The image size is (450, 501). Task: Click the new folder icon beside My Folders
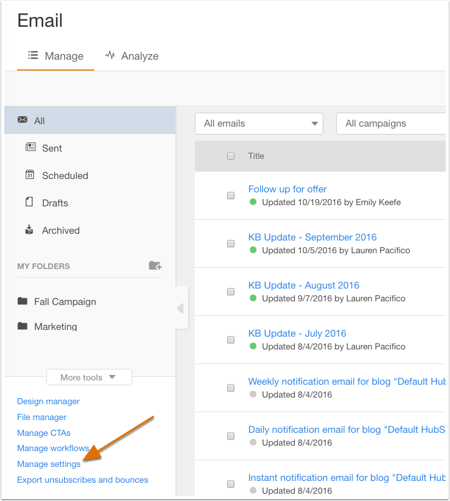[x=155, y=266]
